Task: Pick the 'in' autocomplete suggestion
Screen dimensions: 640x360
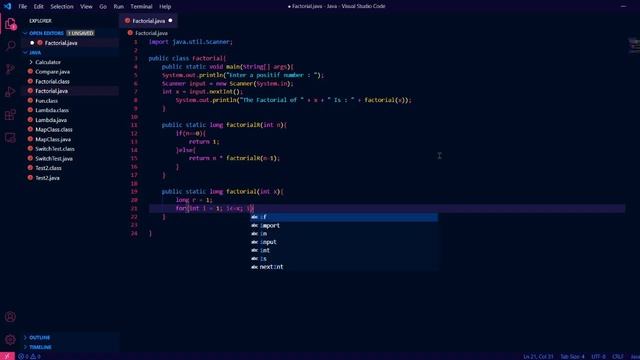Action: 344,234
